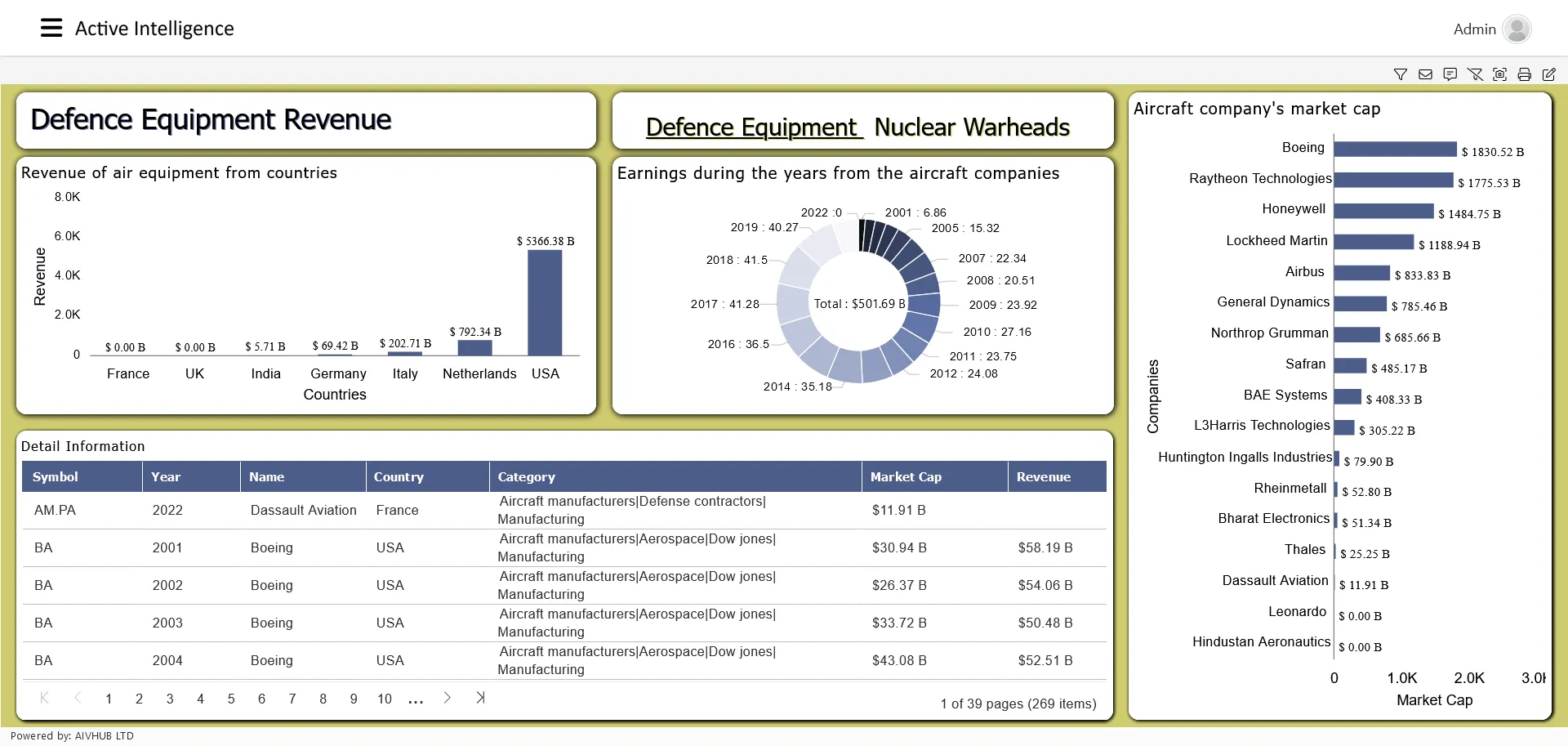Switch to Nuclear Warheads tab
Viewport: 1568px width, 746px height.
972,127
